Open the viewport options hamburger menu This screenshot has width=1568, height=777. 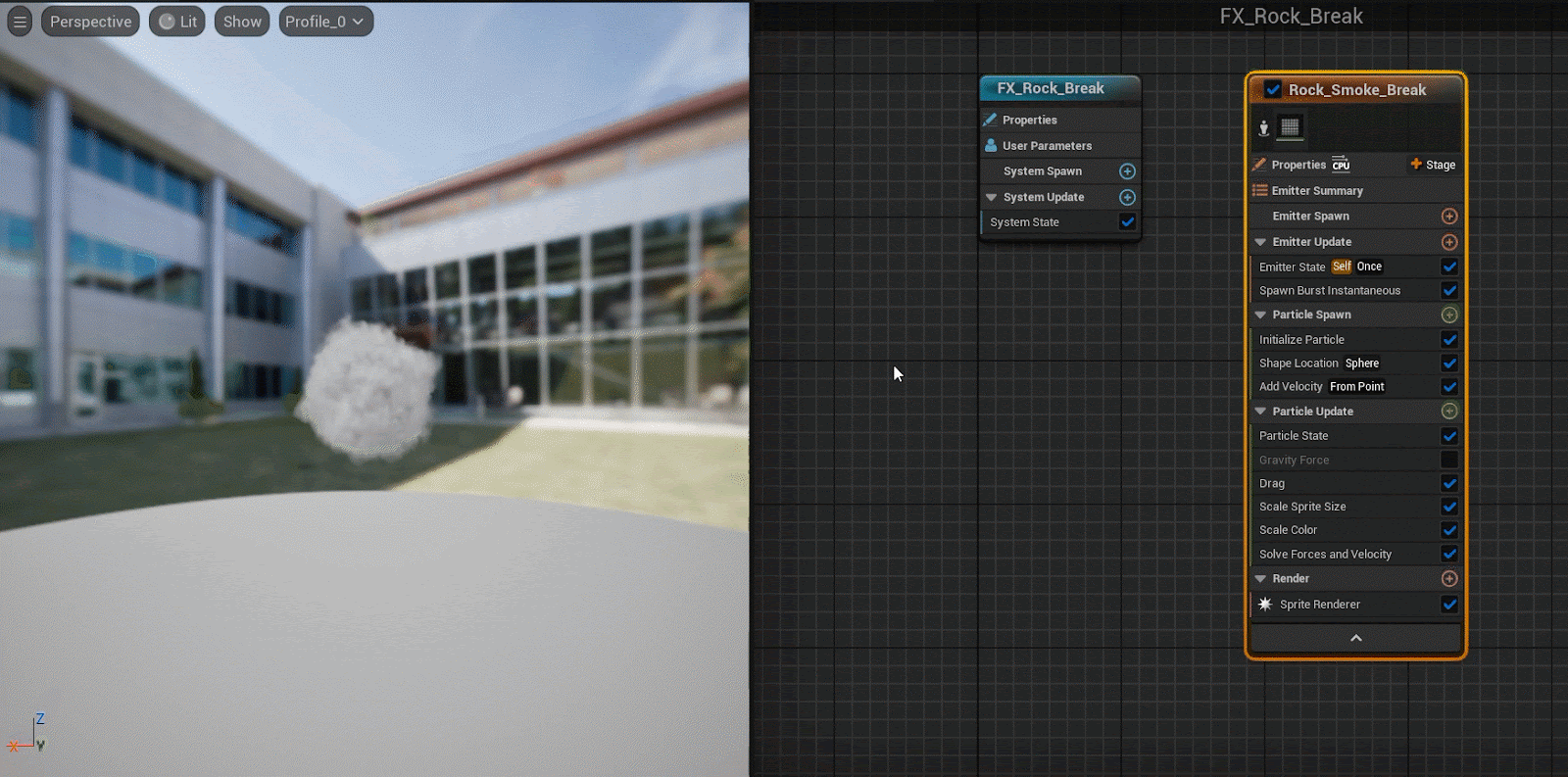[20, 22]
